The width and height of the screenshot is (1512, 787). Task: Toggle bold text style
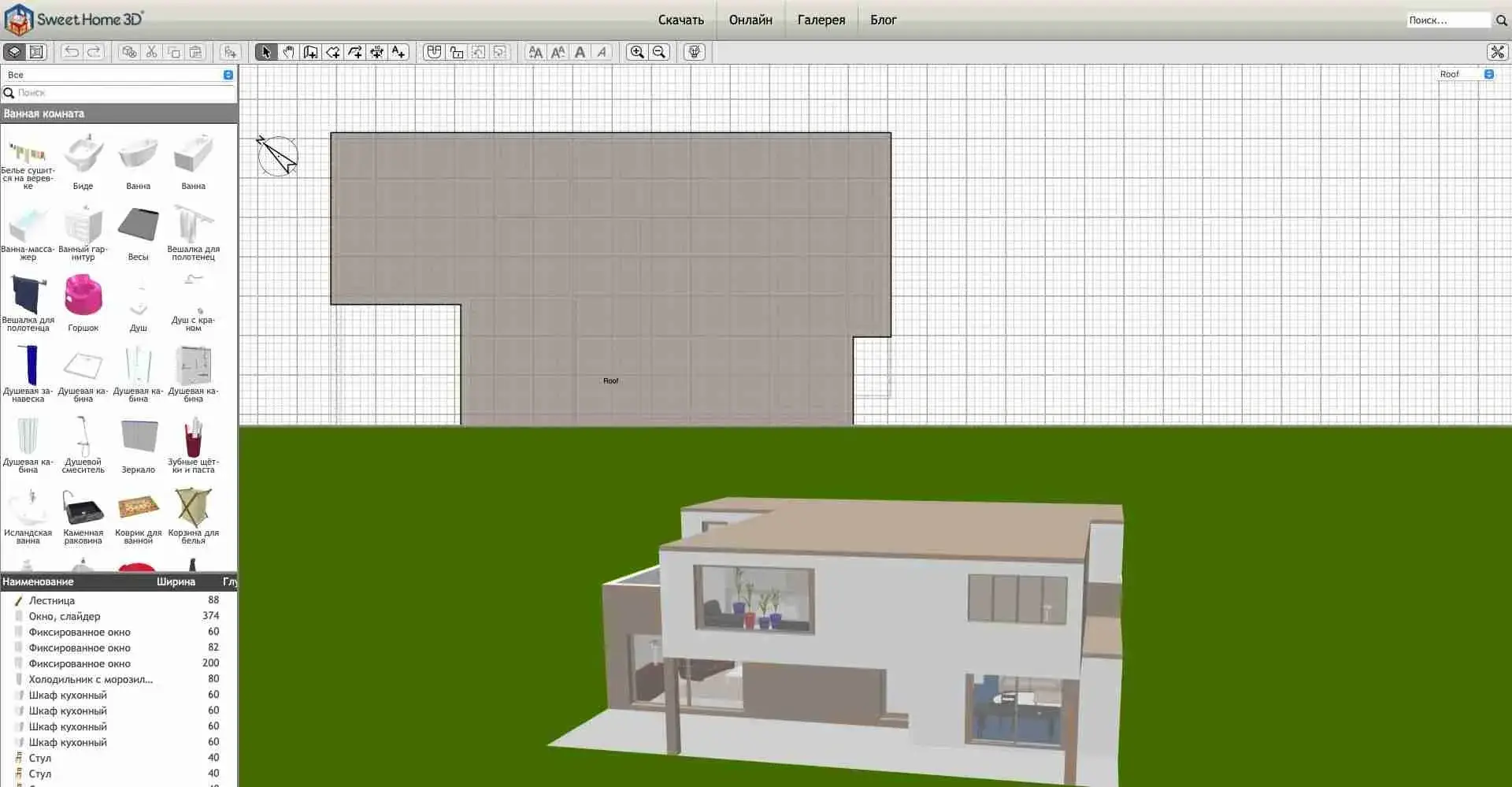pyautogui.click(x=580, y=52)
